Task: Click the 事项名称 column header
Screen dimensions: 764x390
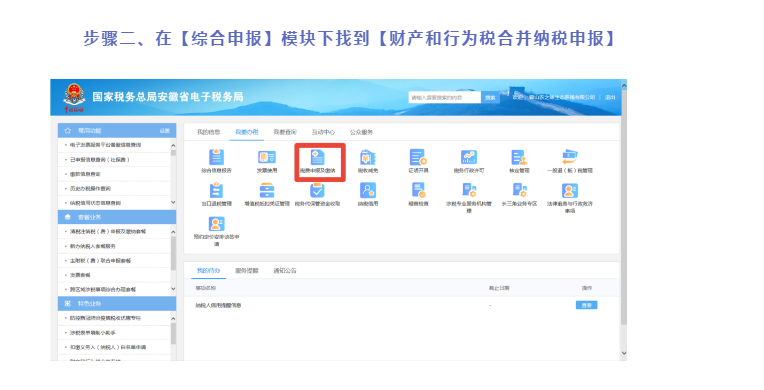Action: [206, 288]
